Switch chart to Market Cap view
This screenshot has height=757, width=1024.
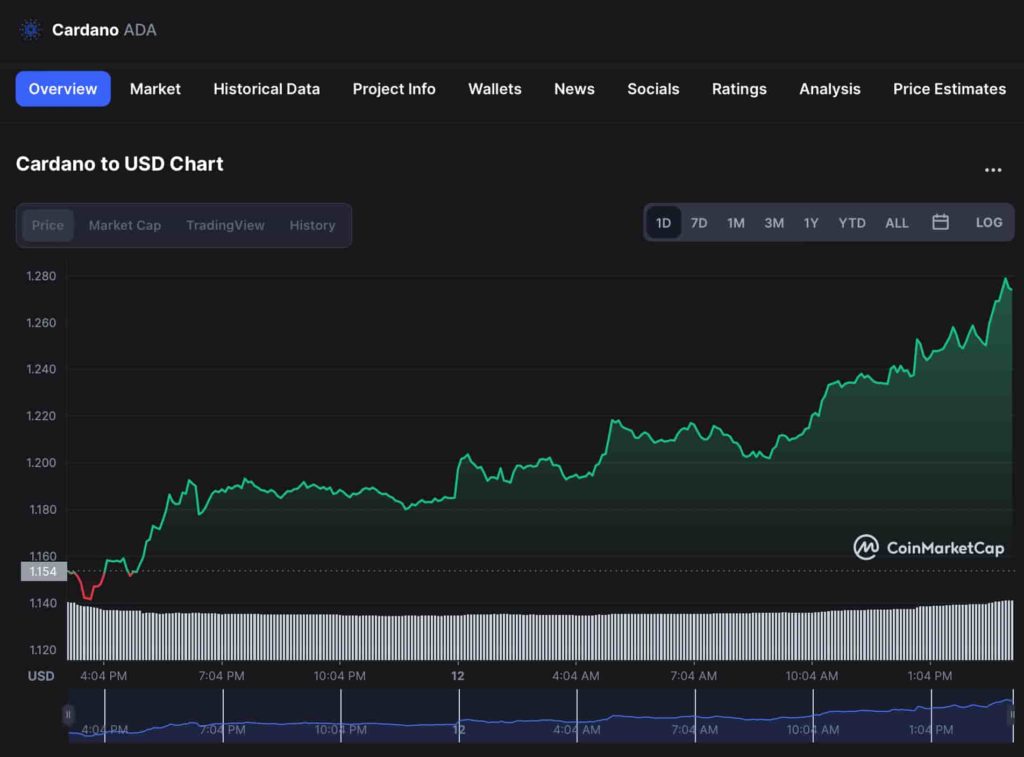tap(124, 225)
